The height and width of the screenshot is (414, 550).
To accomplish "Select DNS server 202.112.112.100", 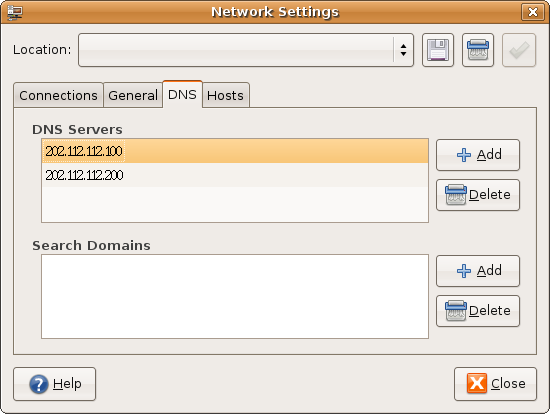I will point(235,151).
